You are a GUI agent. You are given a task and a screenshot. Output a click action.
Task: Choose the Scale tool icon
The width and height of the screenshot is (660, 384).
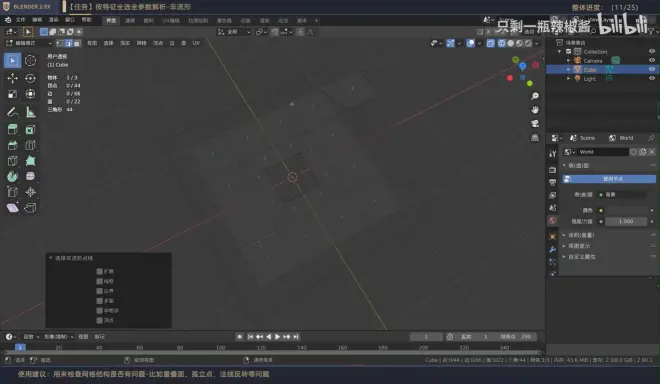[x=12, y=94]
